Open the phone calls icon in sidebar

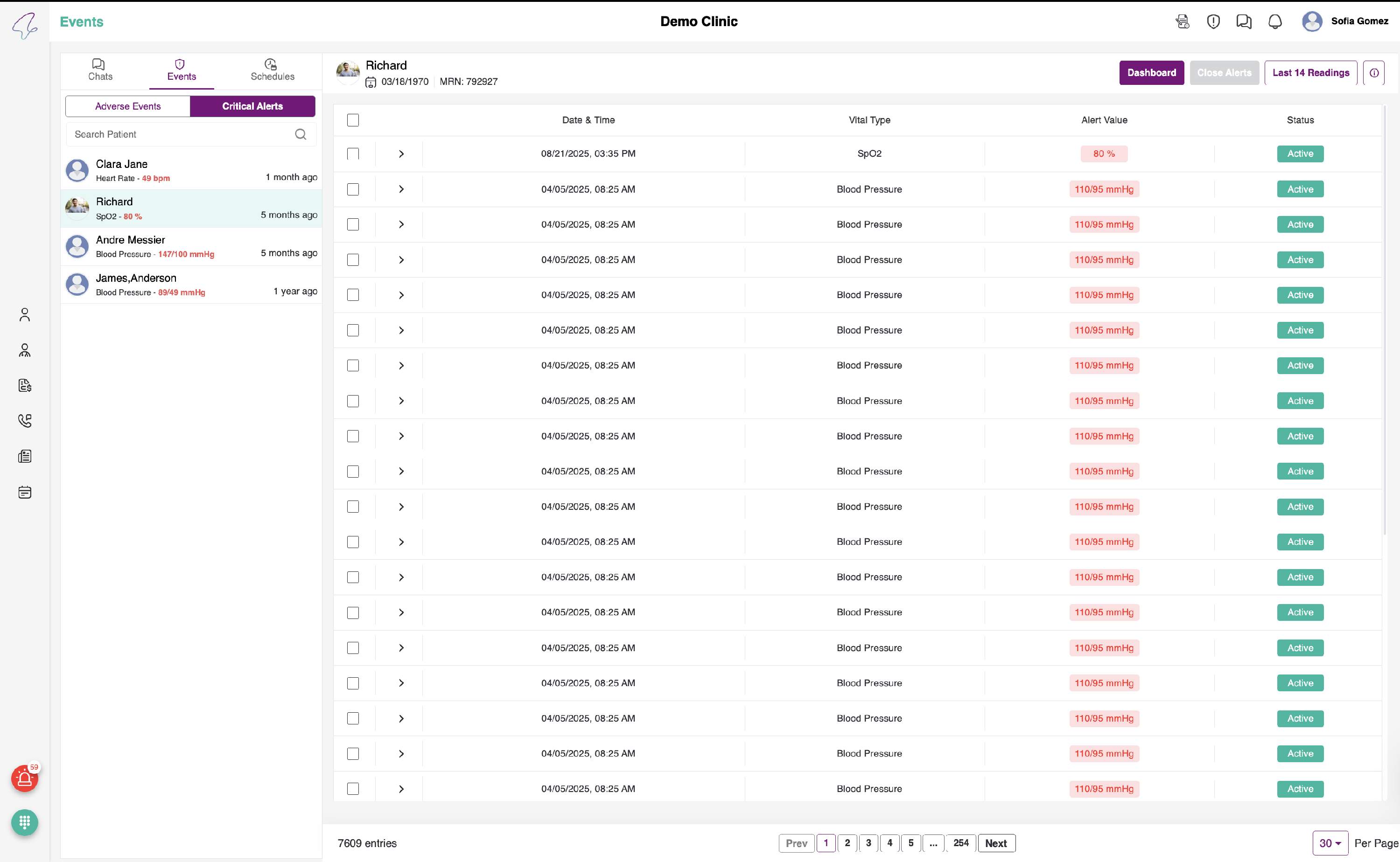25,421
